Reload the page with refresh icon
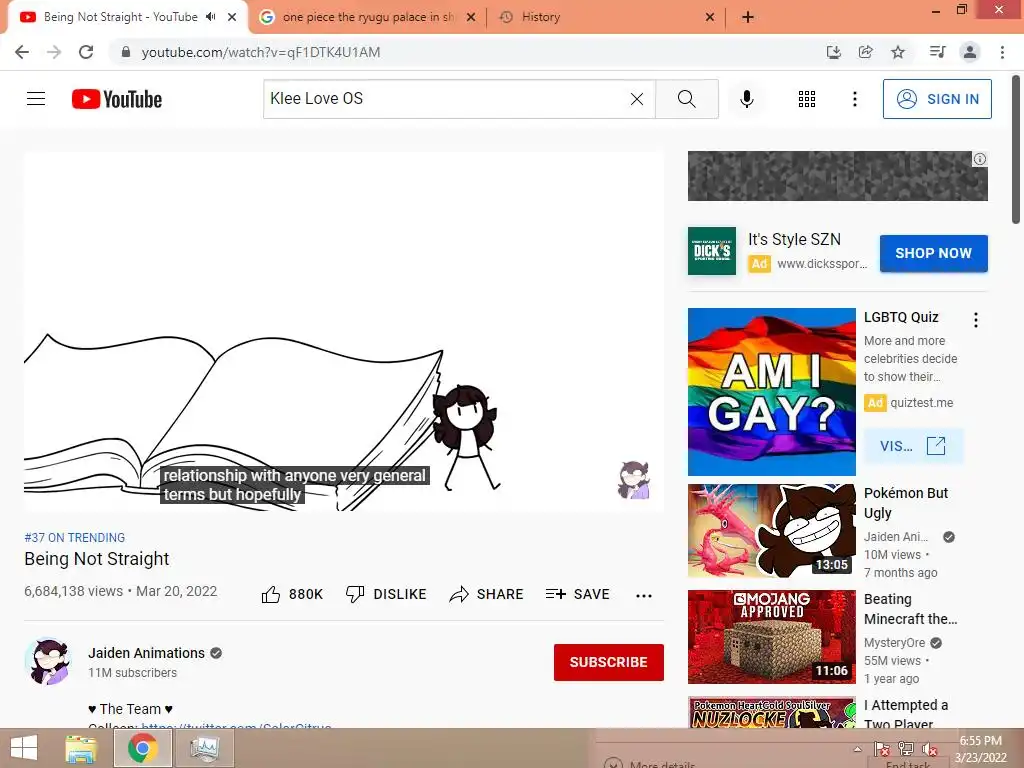1024x768 pixels. coord(86,52)
